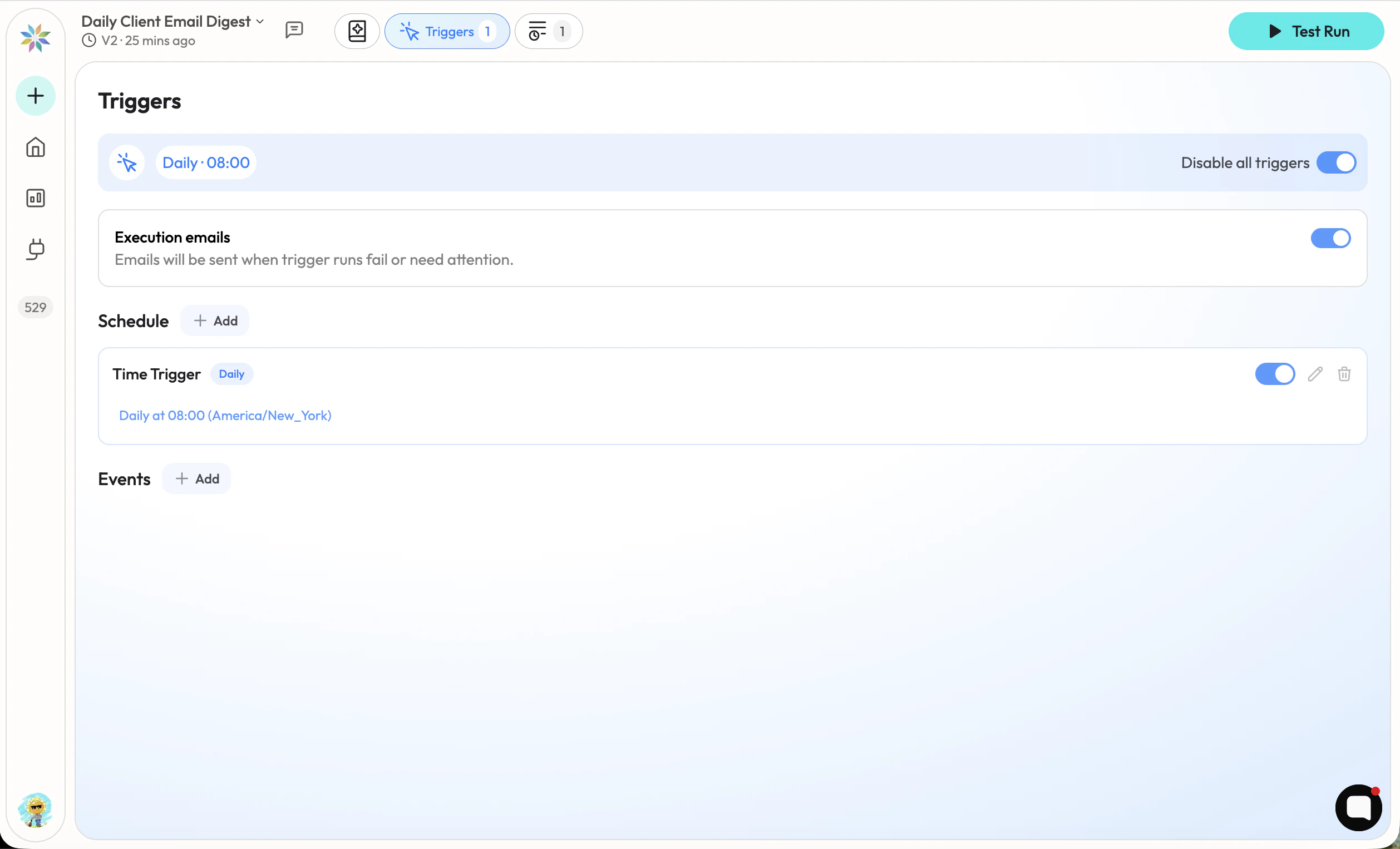This screenshot has height=849, width=1400.
Task: Disable the Time Trigger toggle
Action: 1274,374
